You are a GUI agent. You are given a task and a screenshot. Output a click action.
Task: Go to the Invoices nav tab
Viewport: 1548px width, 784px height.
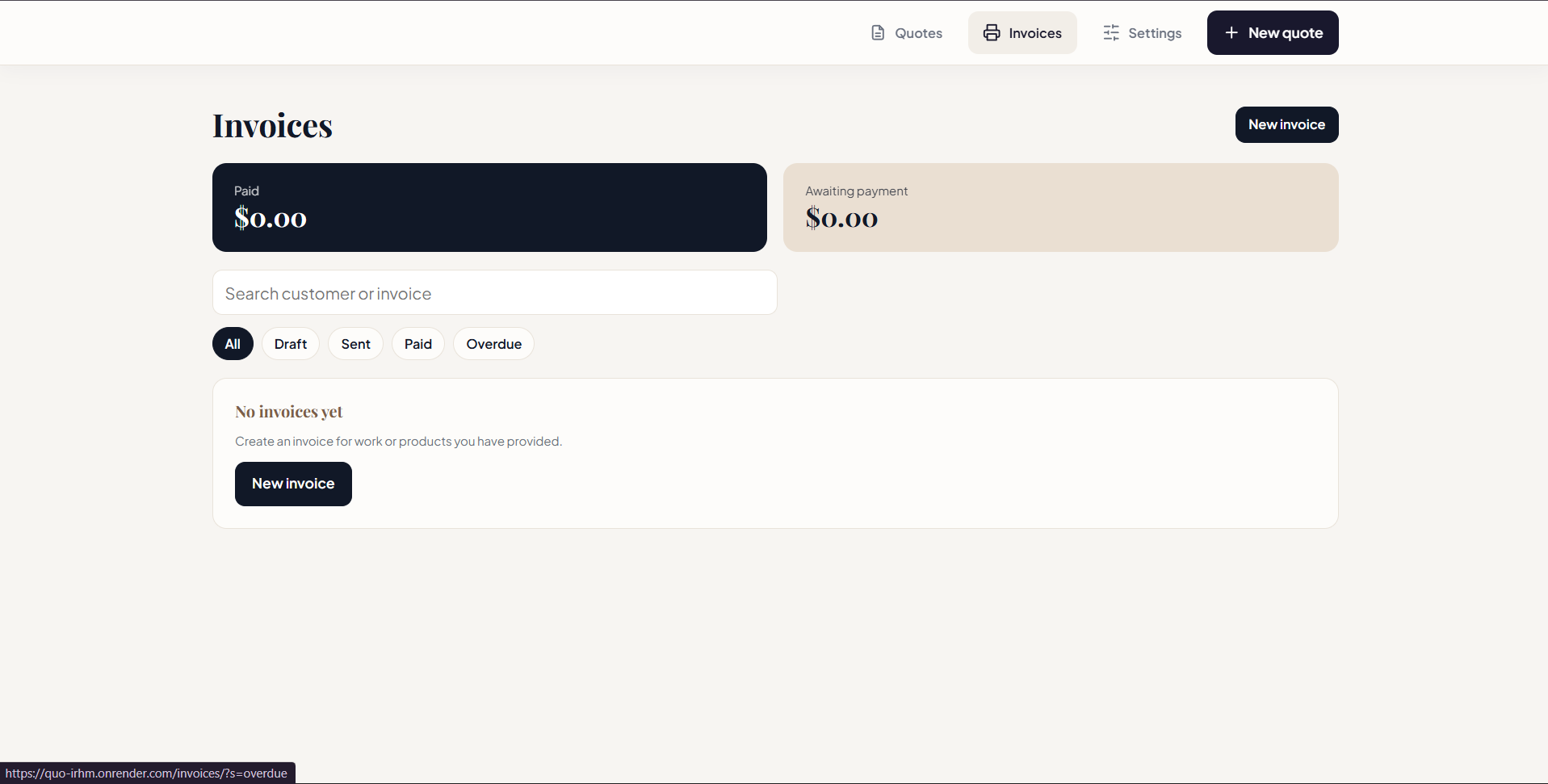pyautogui.click(x=1022, y=33)
